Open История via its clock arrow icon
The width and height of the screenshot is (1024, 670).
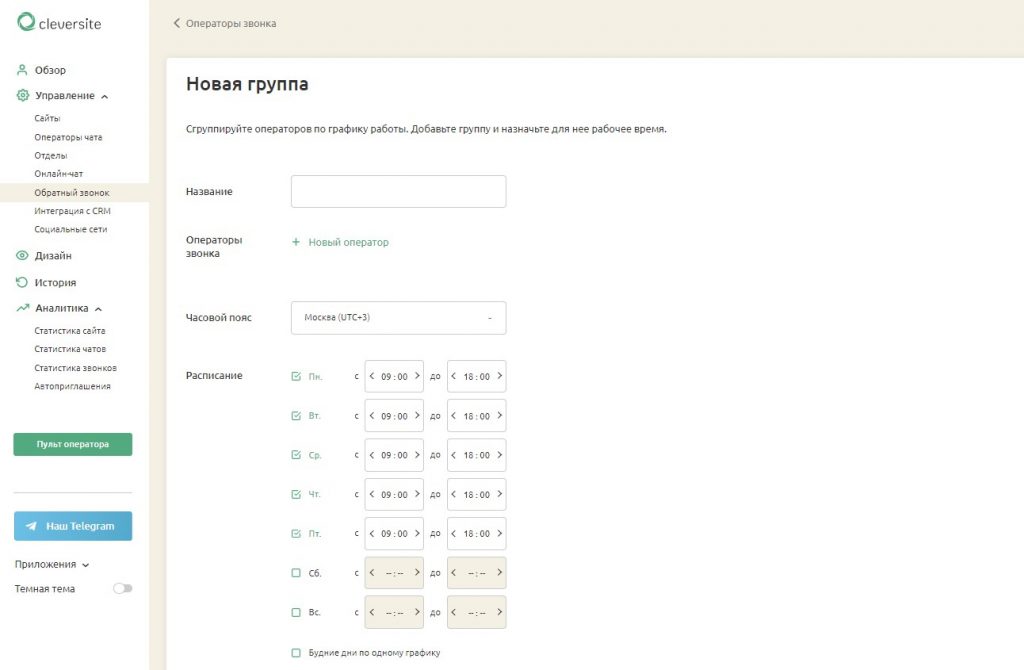pyautogui.click(x=22, y=282)
